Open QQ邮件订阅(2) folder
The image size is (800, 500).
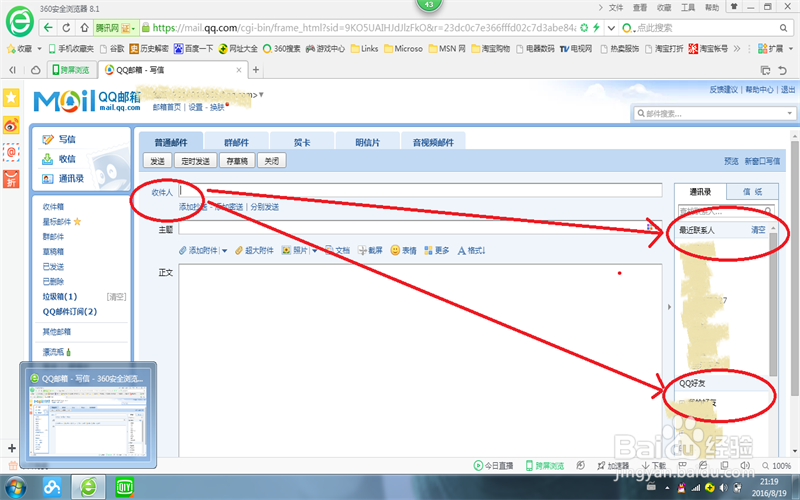coord(69,312)
